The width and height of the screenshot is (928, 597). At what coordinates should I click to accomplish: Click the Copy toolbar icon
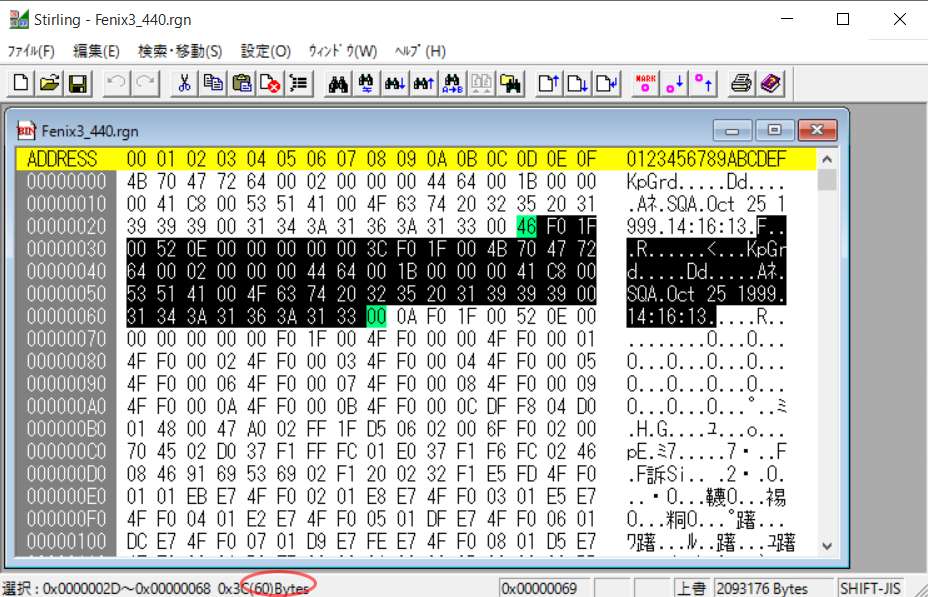tap(213, 84)
